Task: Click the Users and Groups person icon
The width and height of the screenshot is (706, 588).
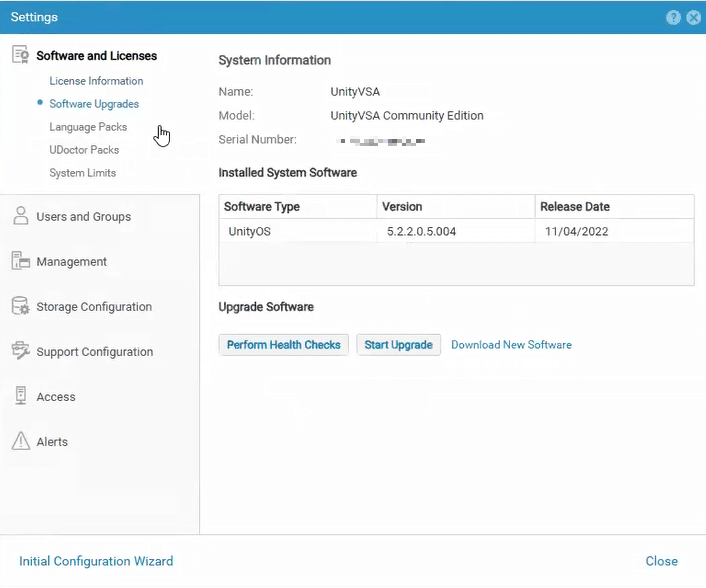Action: (20, 216)
